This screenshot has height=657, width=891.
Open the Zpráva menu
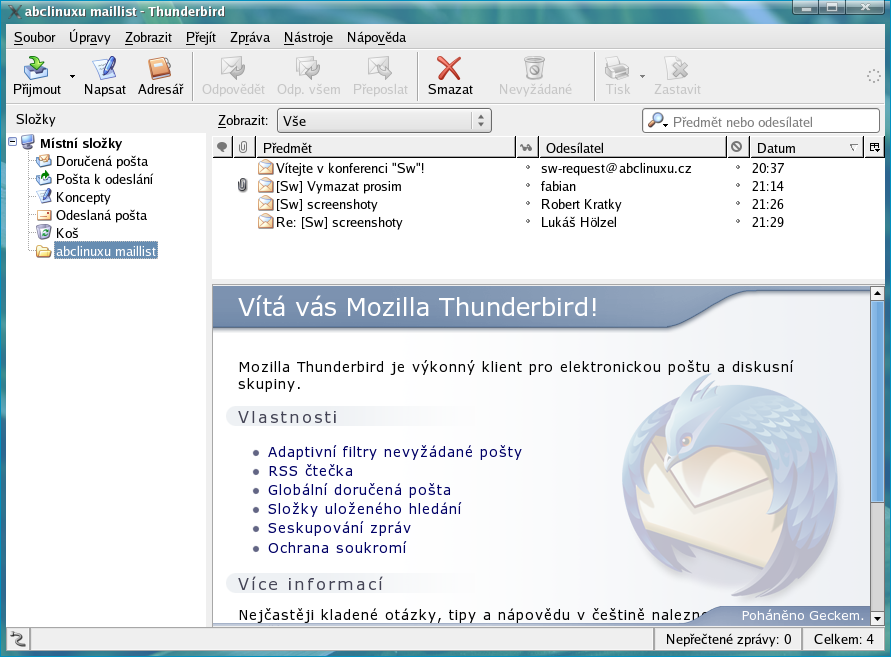(250, 38)
